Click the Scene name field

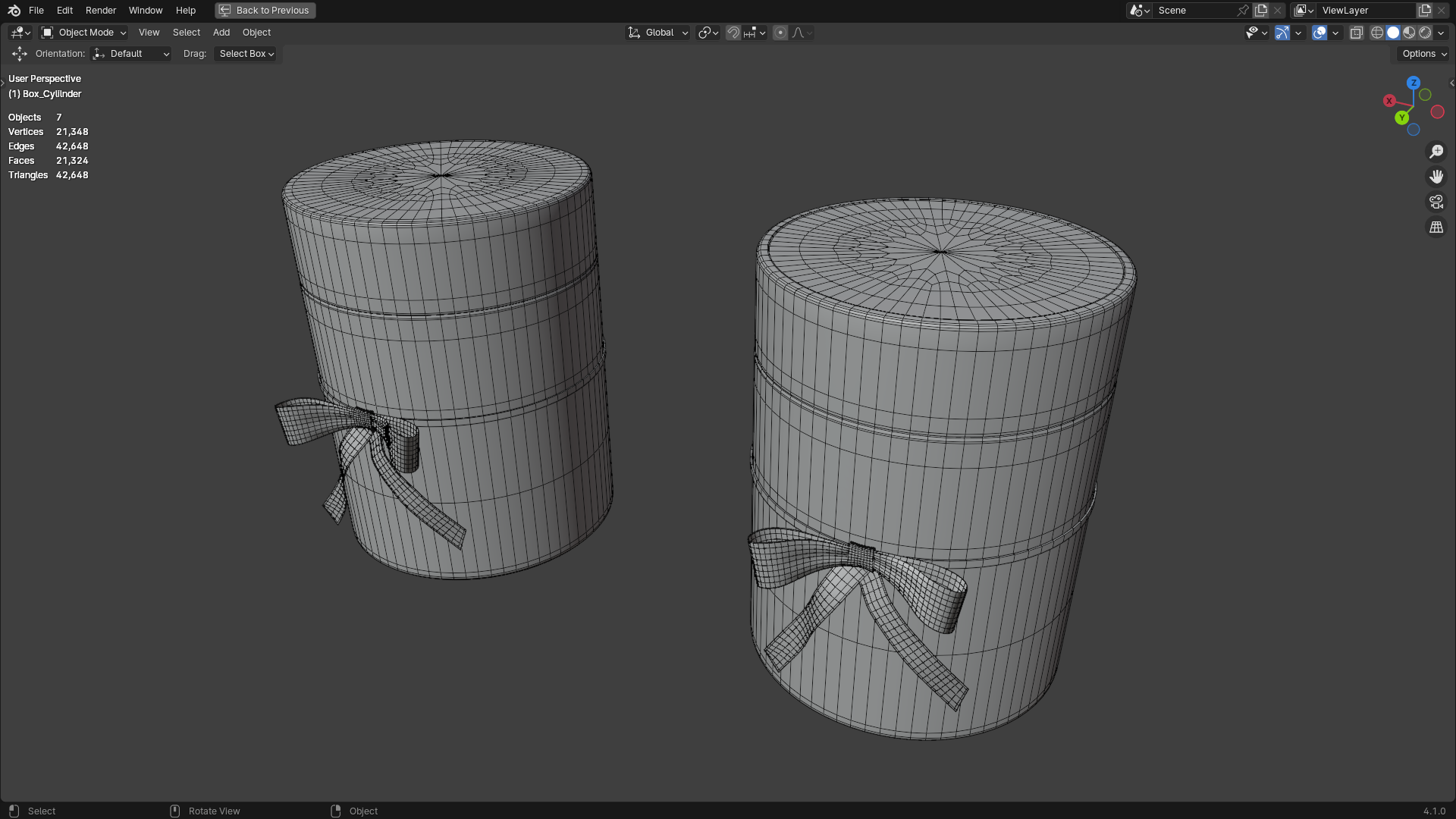pos(1191,11)
